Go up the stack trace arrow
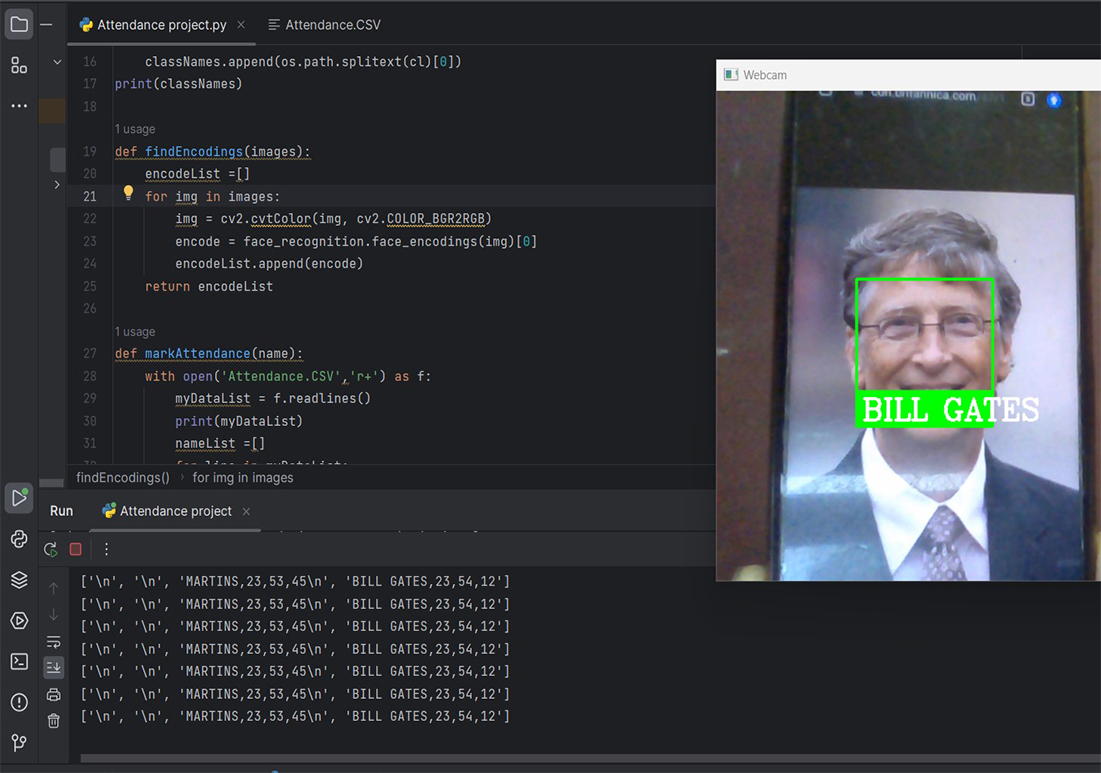Viewport: 1101px width, 773px height. coord(53,588)
